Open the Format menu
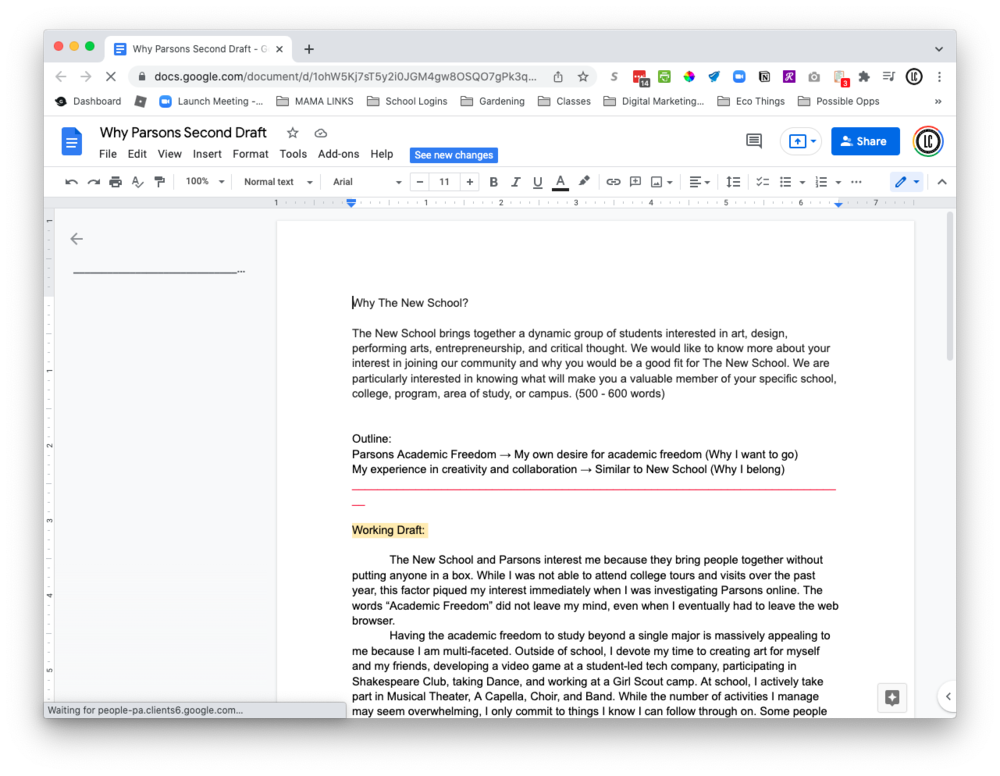The height and width of the screenshot is (776, 1000). (x=251, y=154)
